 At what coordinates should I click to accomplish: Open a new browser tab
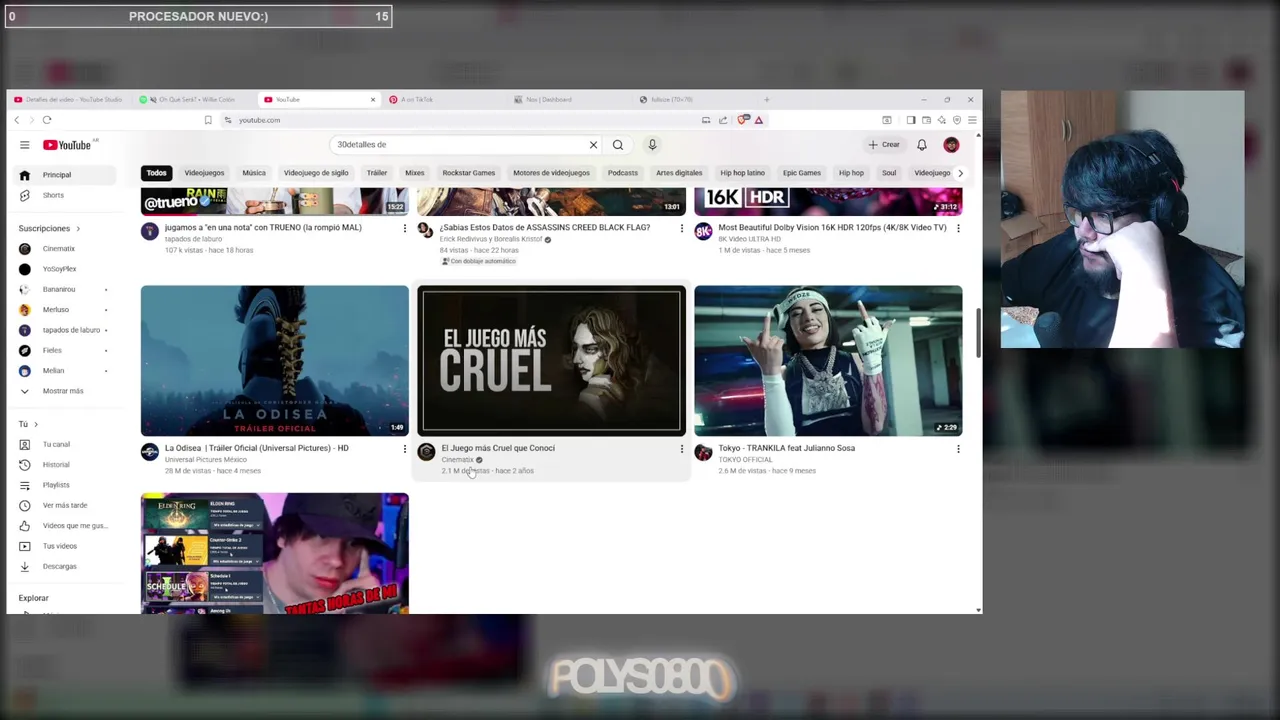pos(767,100)
